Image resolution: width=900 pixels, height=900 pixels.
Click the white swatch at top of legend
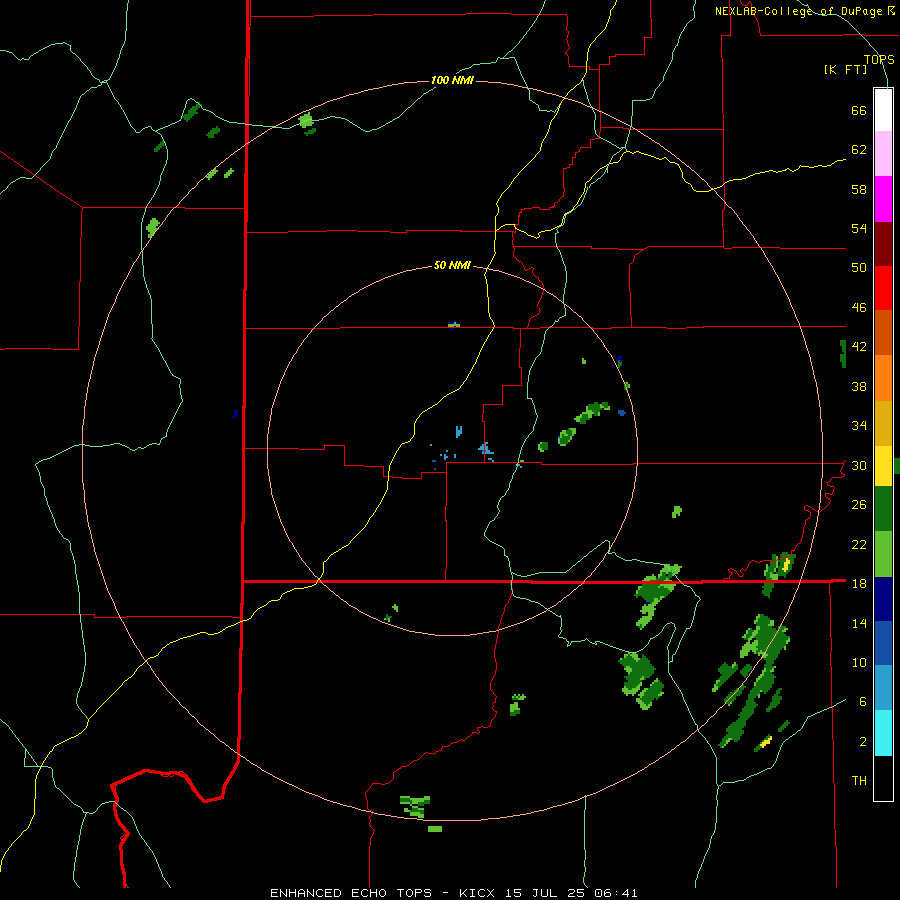tap(883, 110)
